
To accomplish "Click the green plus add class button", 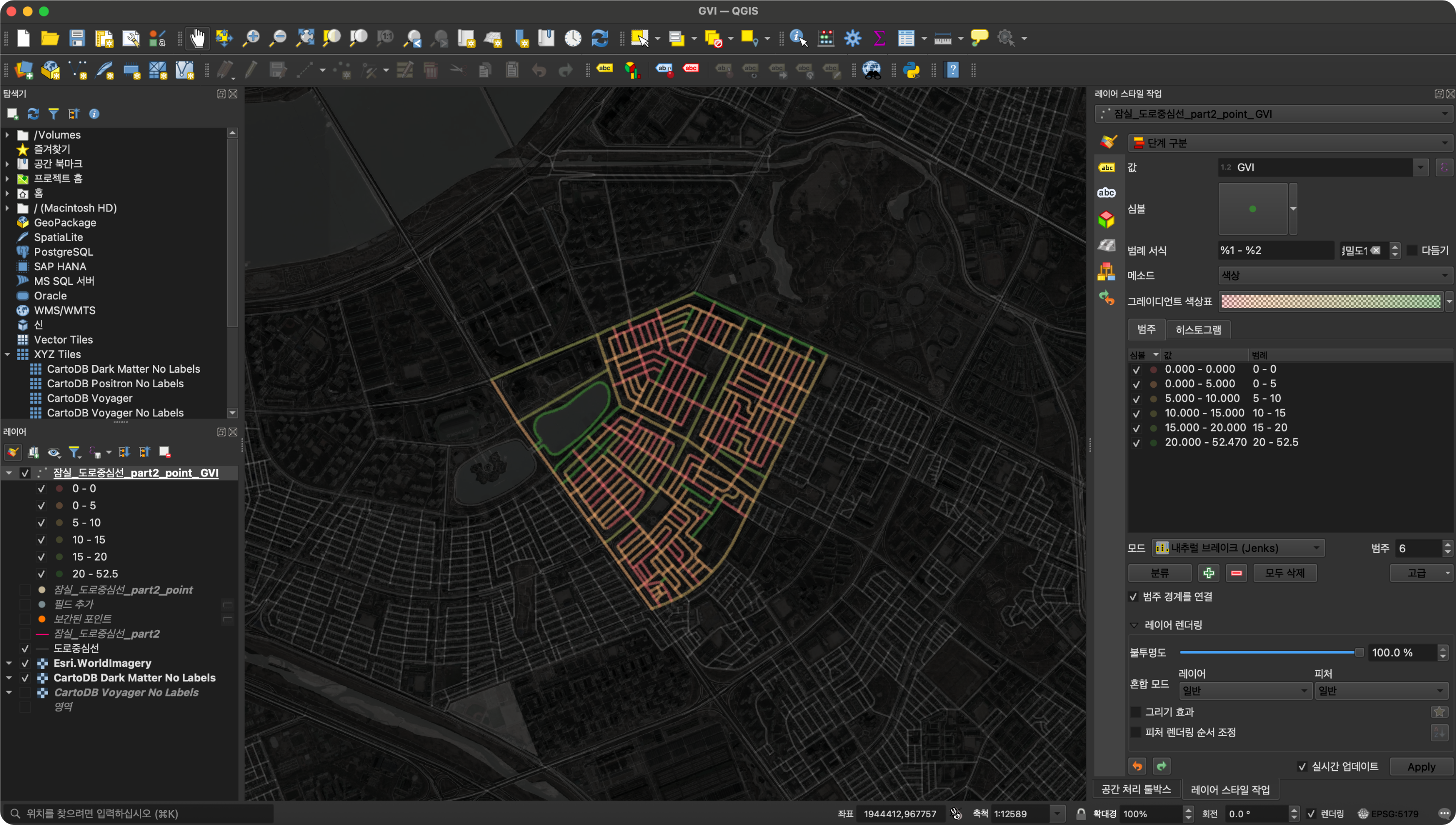I will (1208, 574).
